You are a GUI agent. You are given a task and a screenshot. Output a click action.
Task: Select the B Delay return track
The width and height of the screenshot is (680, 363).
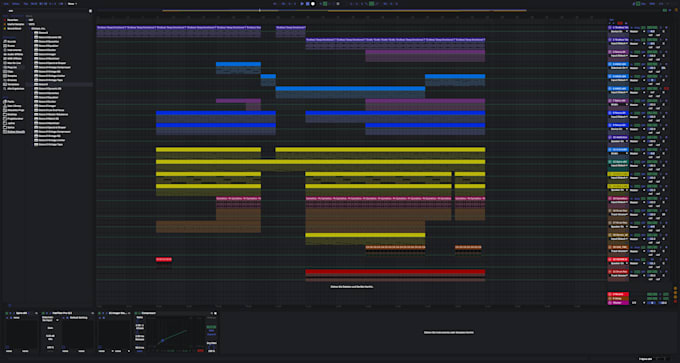click(x=618, y=298)
